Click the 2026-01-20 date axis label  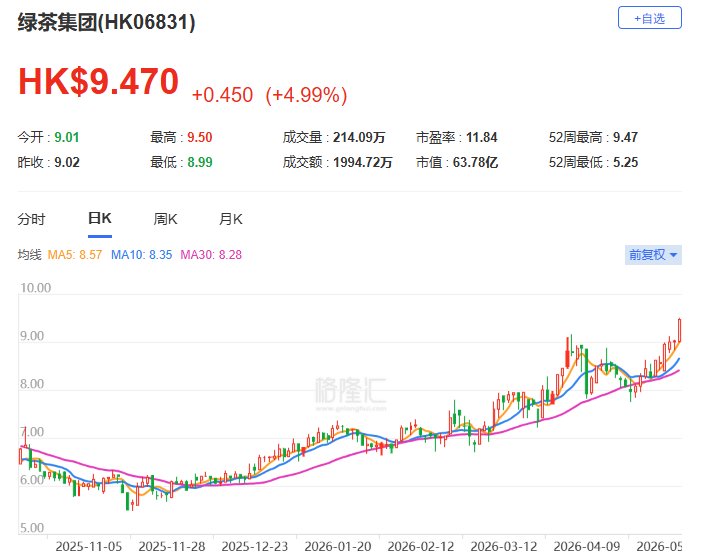(338, 546)
